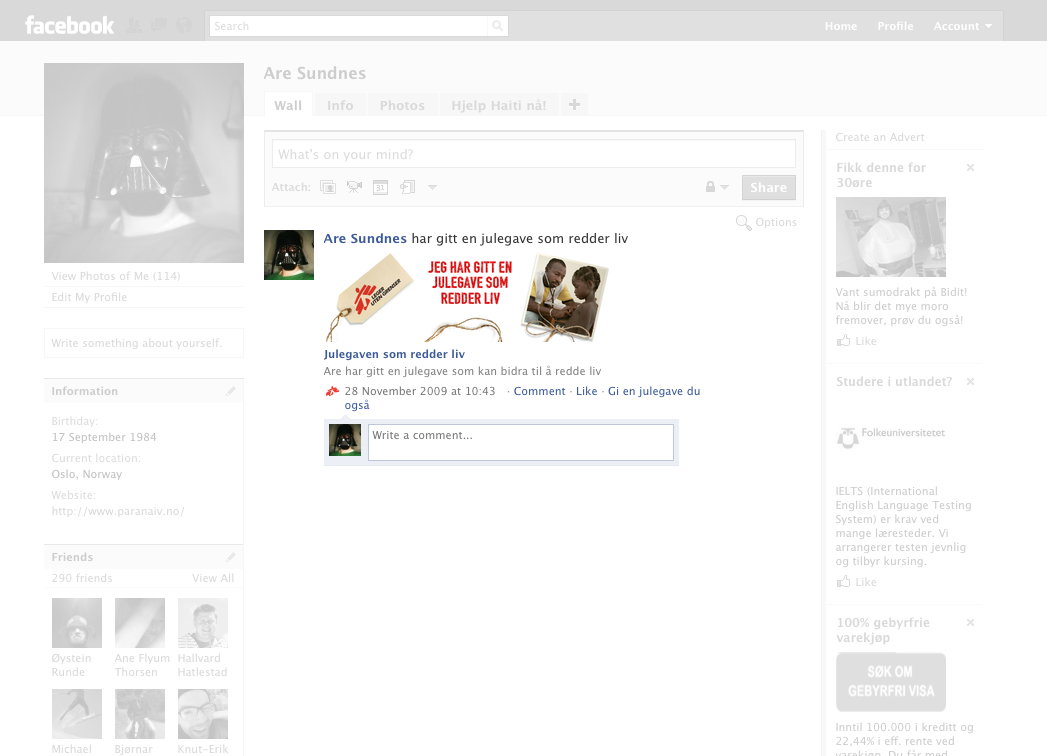The width and height of the screenshot is (1047, 756).
Task: Attach a video using the camera icon
Action: point(354,187)
